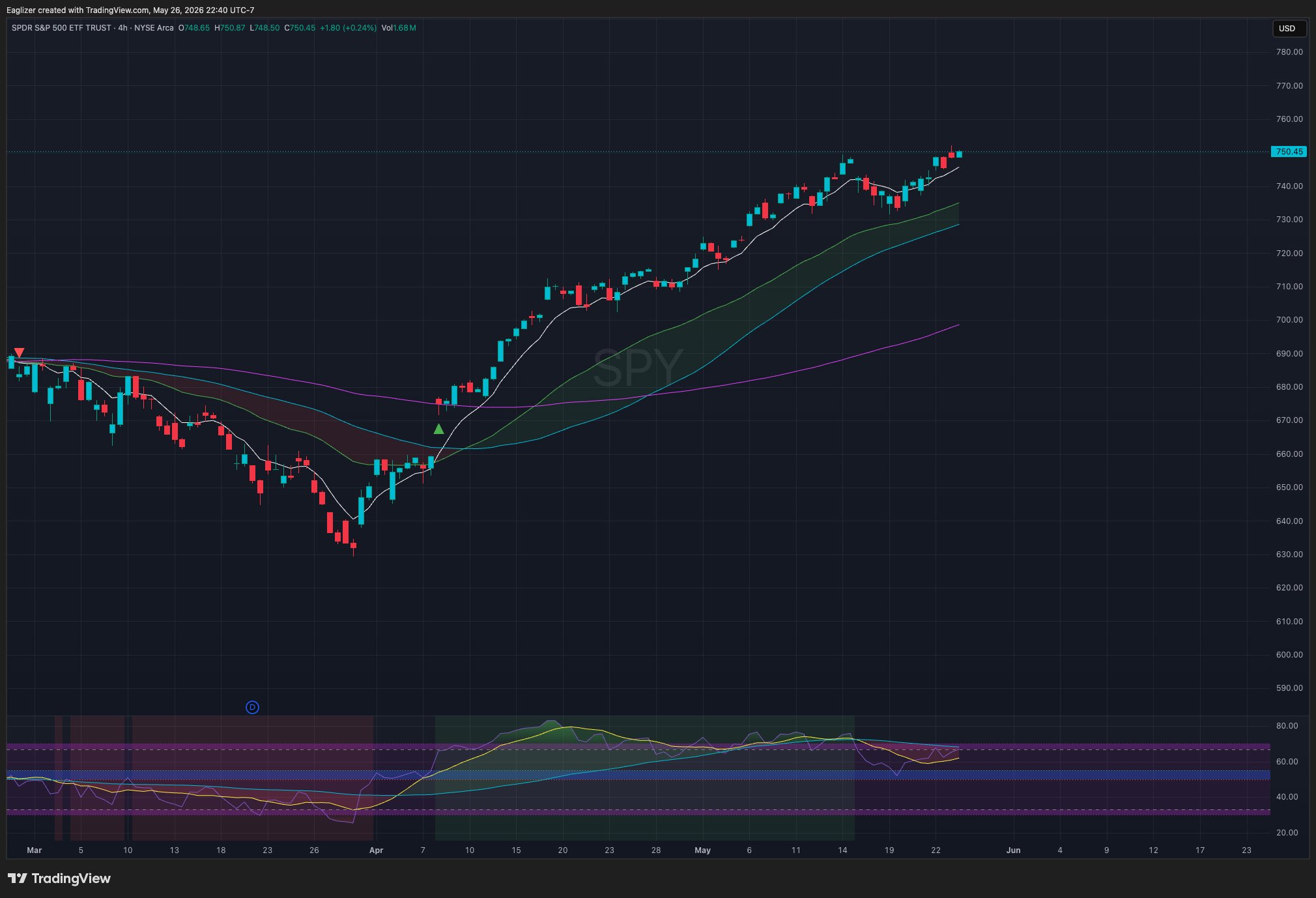Click the +1.80 (+0.24%) change value
The height and width of the screenshot is (898, 1316).
tap(348, 28)
